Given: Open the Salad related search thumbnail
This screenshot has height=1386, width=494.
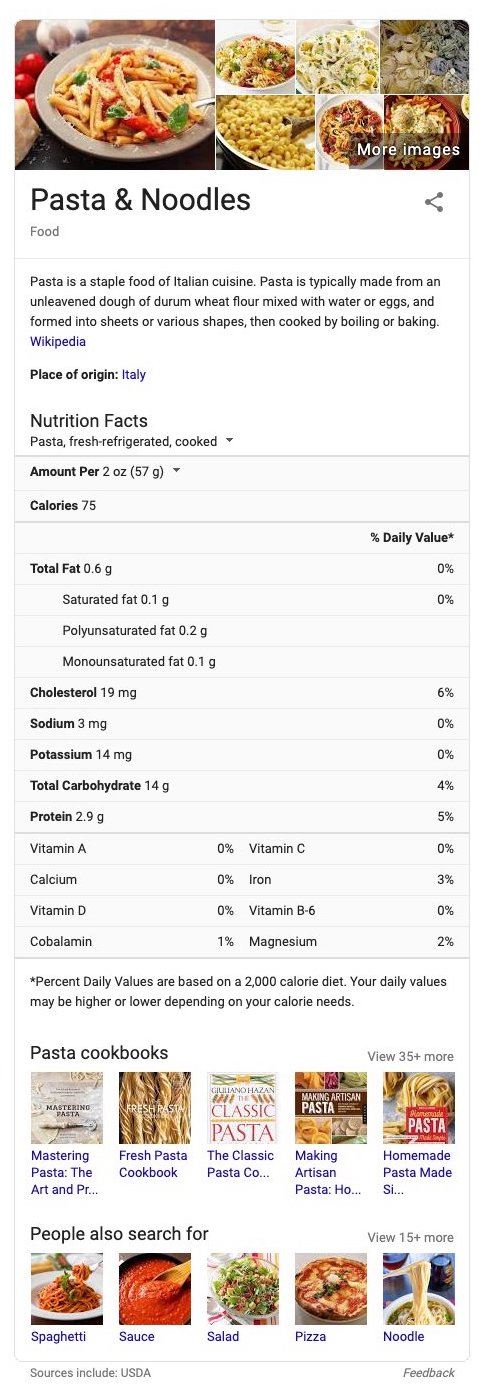Looking at the screenshot, I should coord(243,1289).
